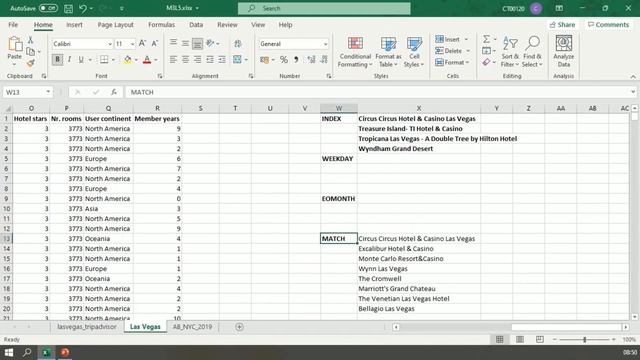Toggle Bottom Align button

[197, 43]
